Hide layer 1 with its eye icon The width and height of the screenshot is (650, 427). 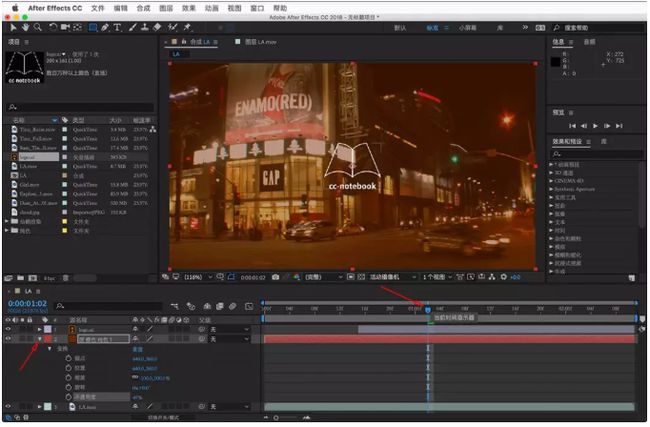click(x=8, y=330)
